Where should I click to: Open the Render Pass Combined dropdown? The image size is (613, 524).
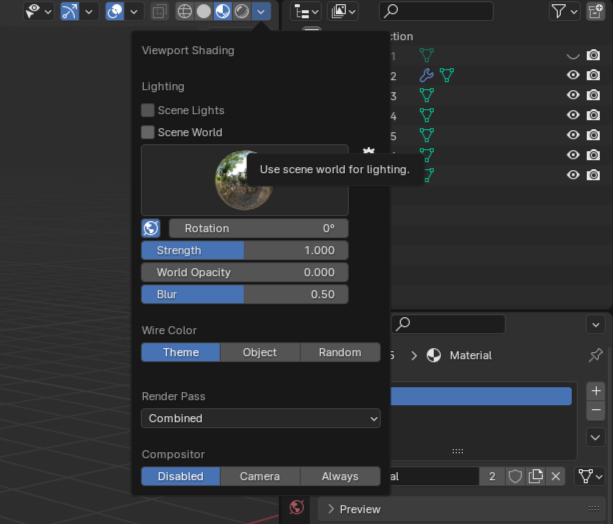261,418
